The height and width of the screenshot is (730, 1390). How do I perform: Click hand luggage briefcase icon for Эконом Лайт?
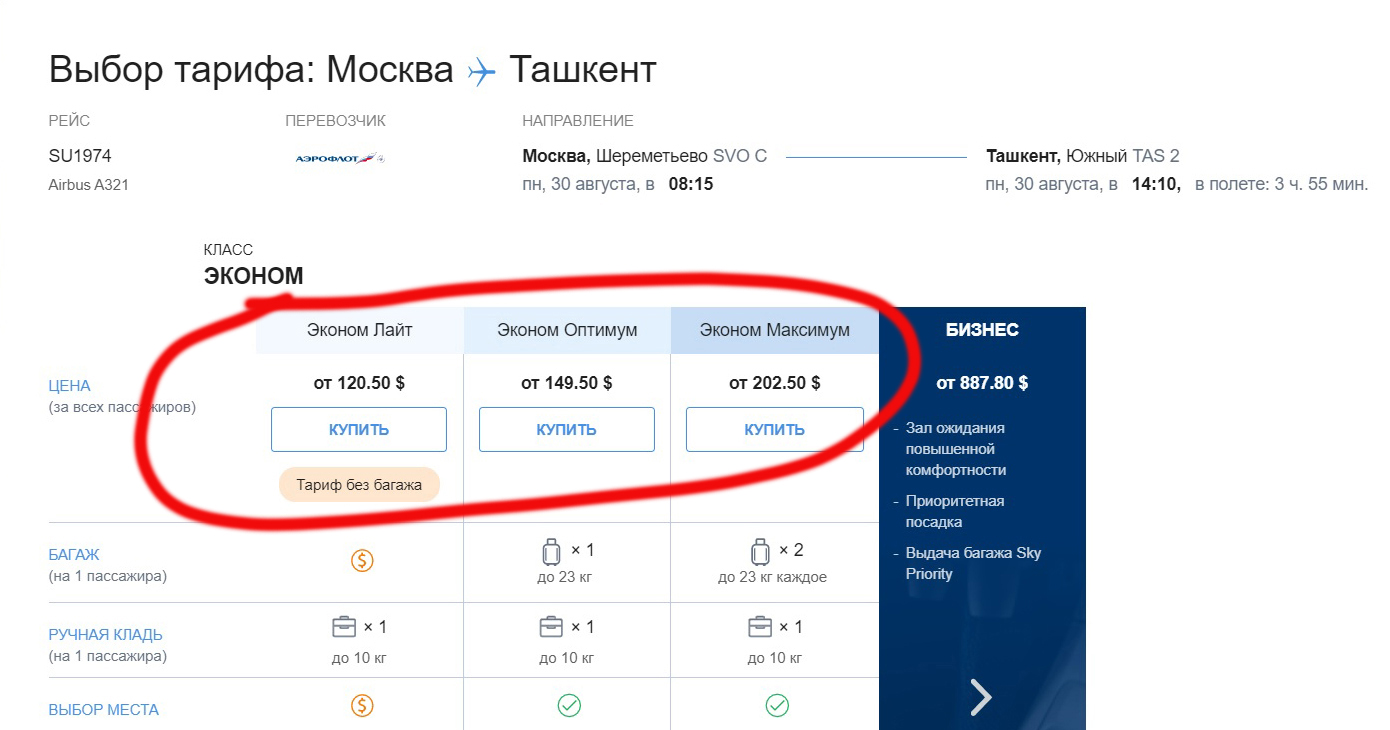click(344, 627)
